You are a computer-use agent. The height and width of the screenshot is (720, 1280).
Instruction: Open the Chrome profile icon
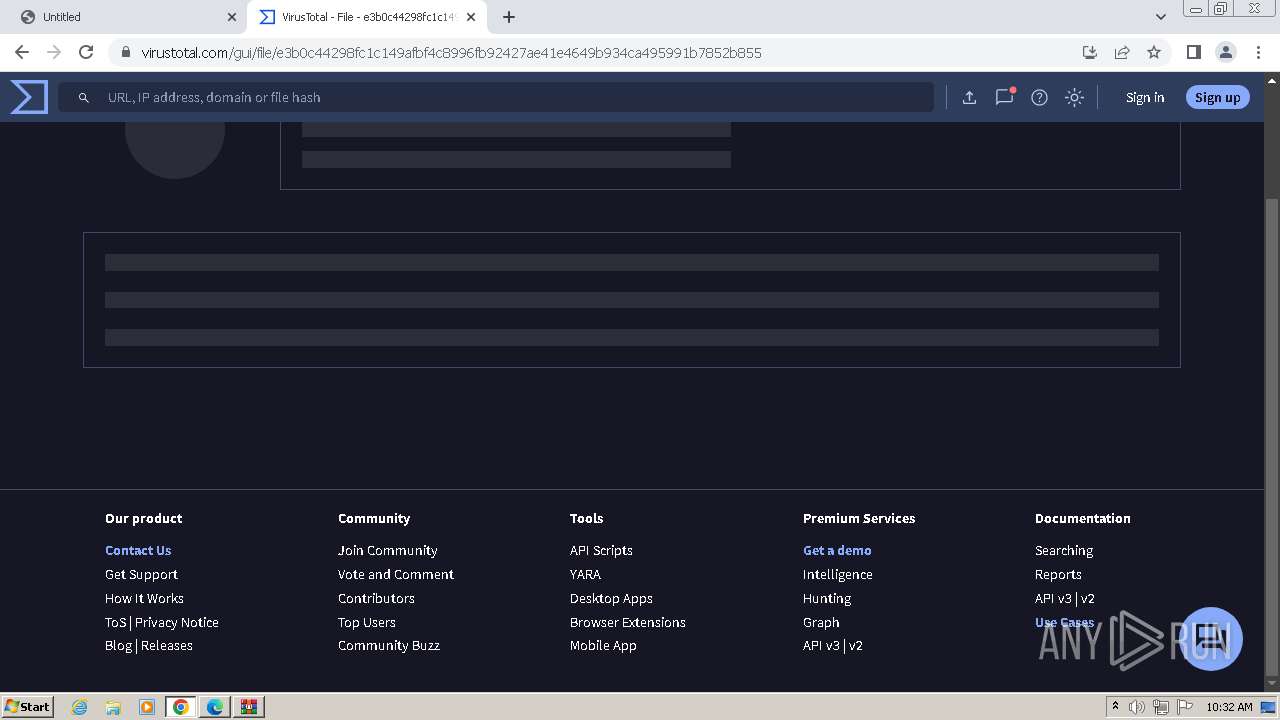click(x=1225, y=52)
